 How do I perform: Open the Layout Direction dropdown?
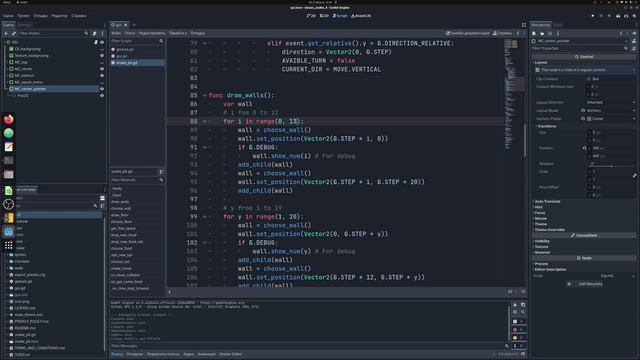coord(611,102)
